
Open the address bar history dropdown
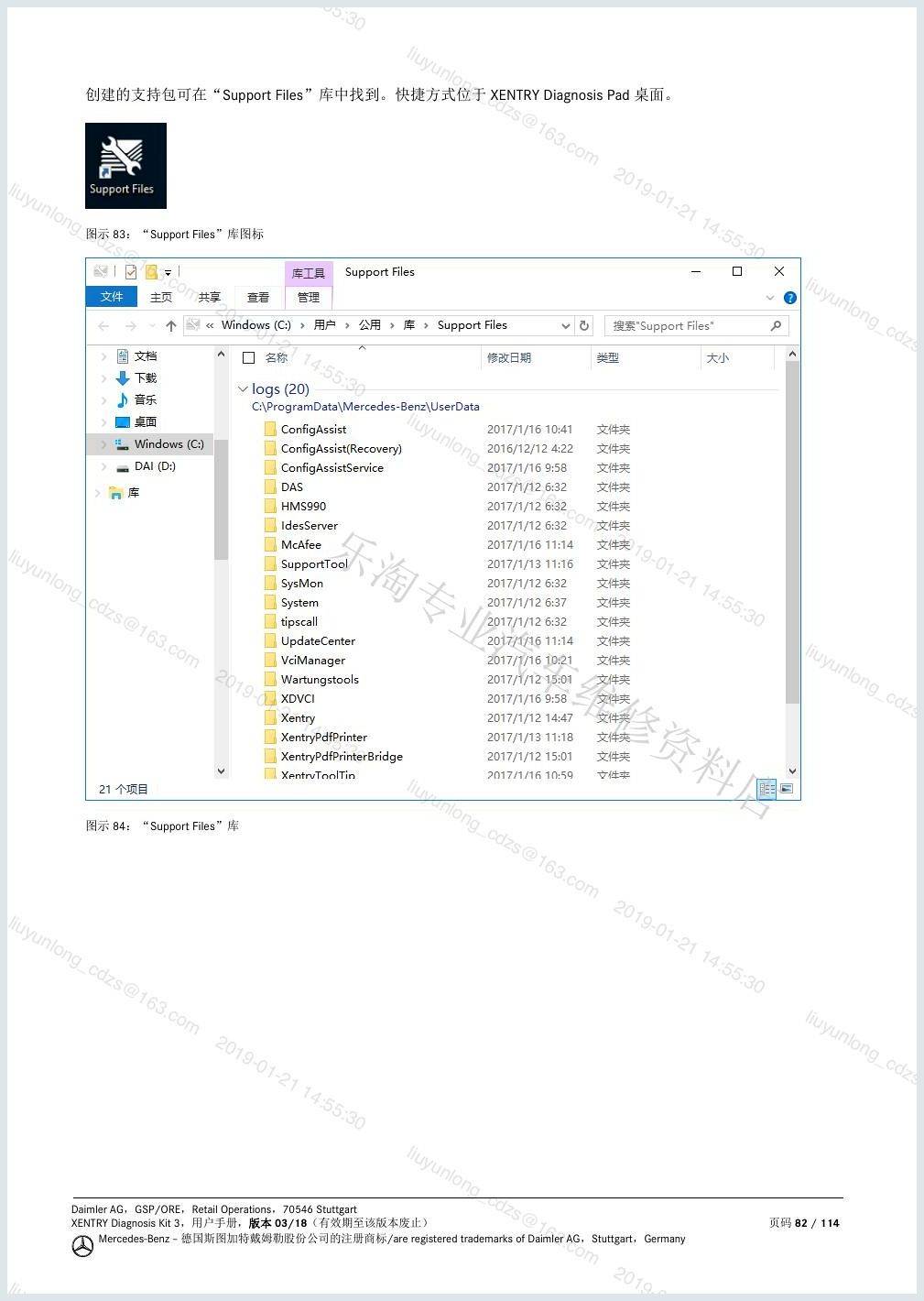click(x=565, y=325)
